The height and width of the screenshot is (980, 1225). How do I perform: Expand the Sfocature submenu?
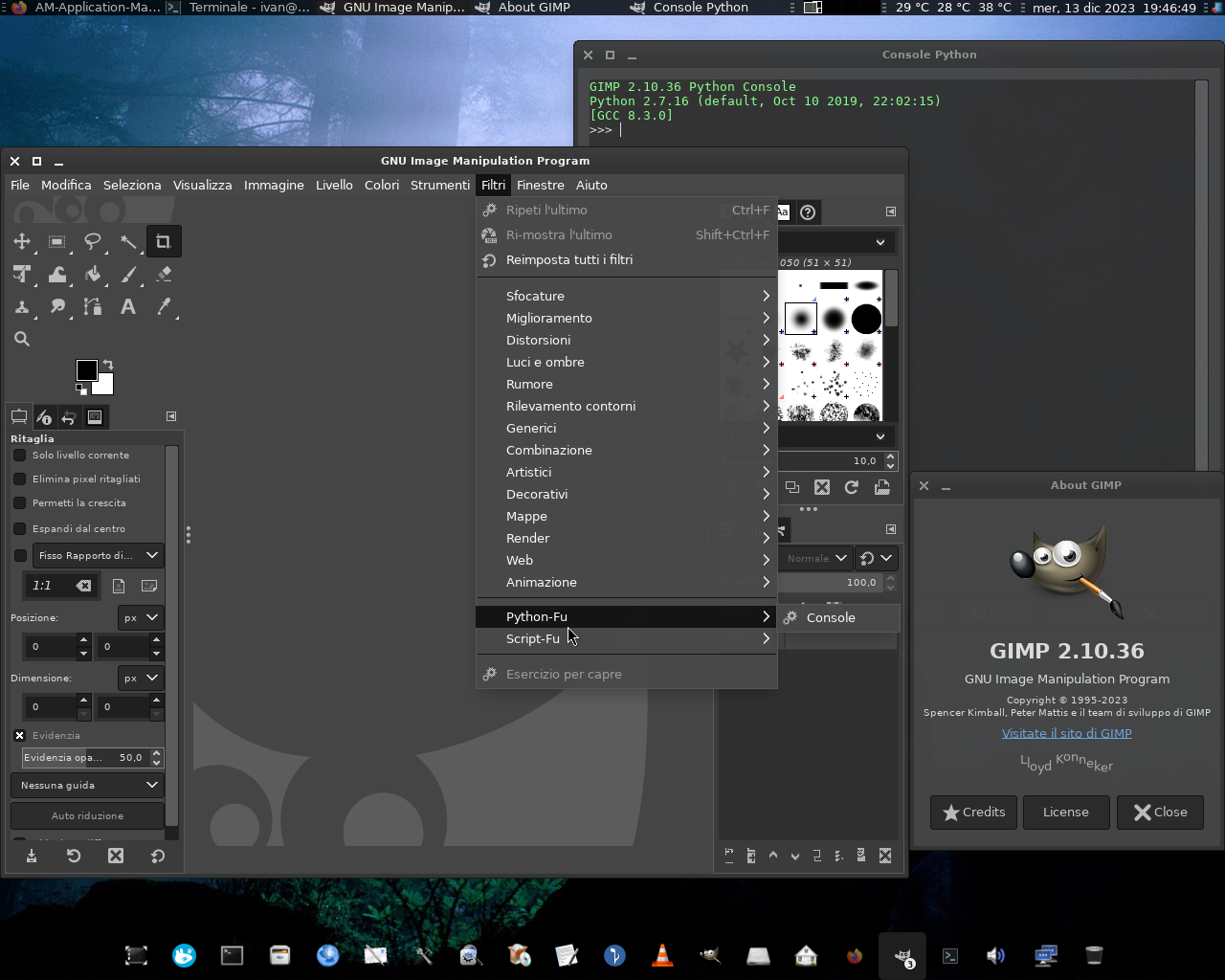(x=627, y=296)
